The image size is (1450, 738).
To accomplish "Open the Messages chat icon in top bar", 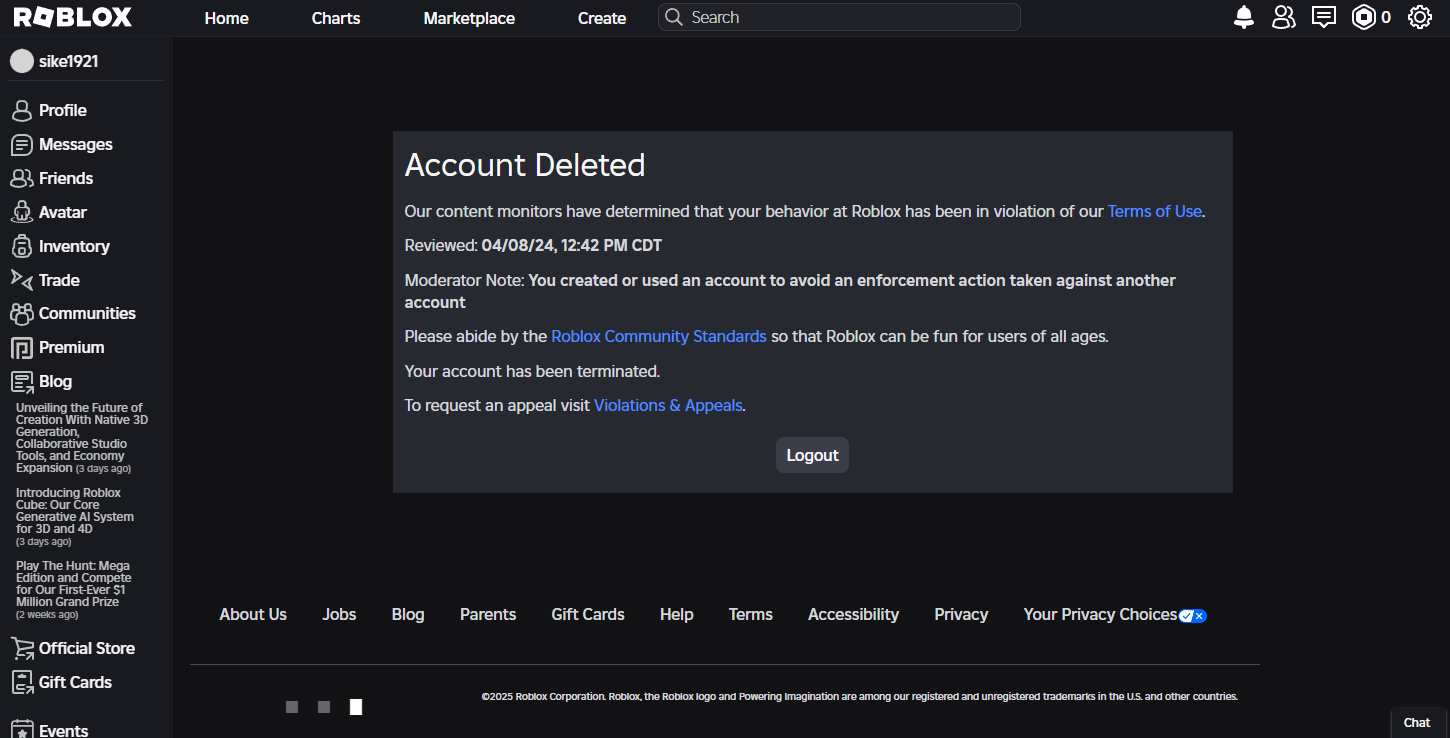I will 1323,17.
